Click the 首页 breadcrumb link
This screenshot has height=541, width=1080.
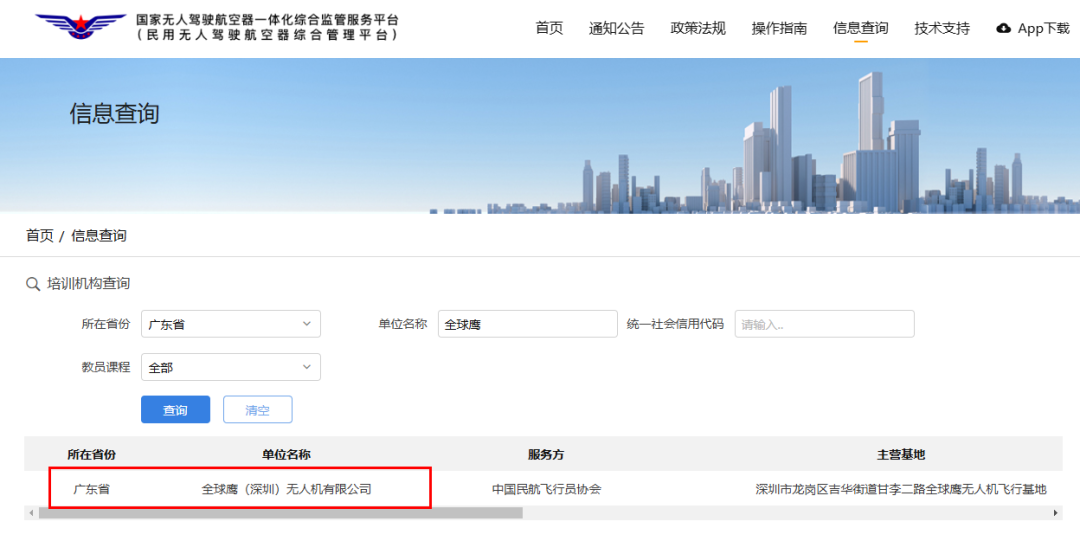(39, 236)
